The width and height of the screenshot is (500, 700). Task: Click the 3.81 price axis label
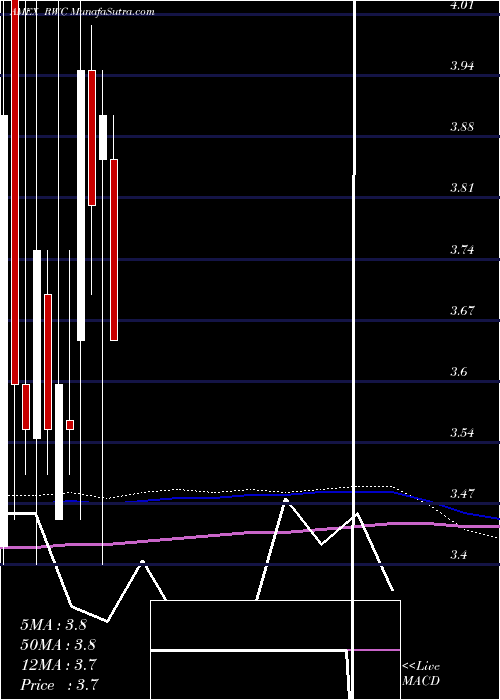tap(462, 188)
